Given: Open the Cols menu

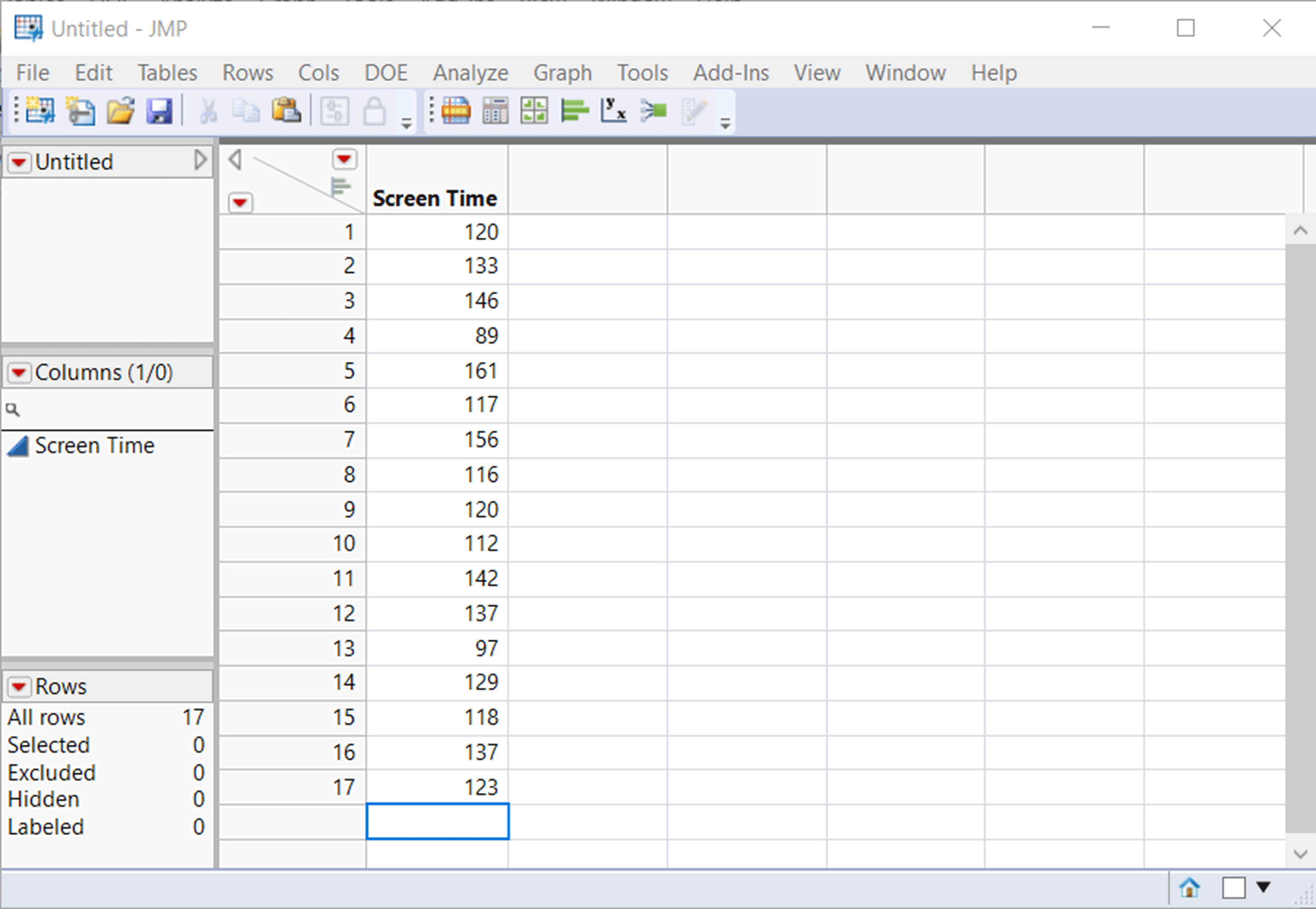Looking at the screenshot, I should 318,73.
